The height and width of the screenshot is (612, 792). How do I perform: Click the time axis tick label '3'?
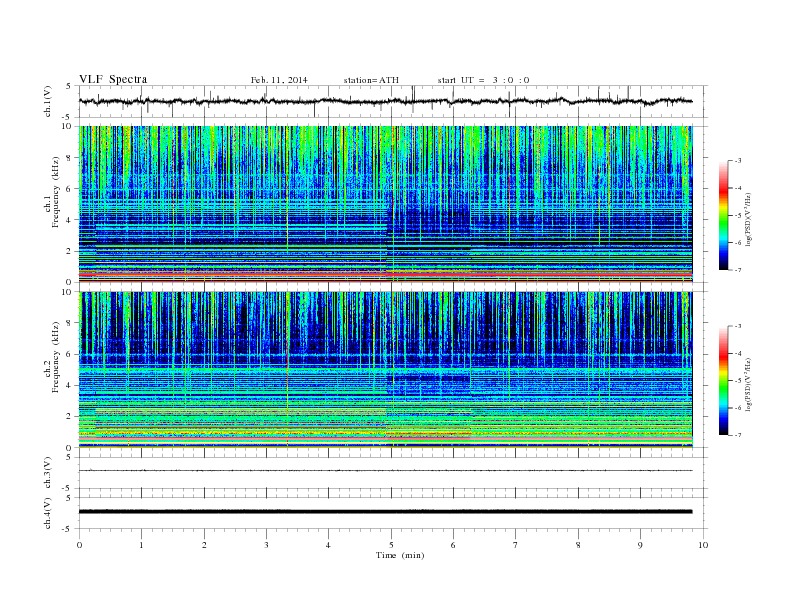point(266,545)
